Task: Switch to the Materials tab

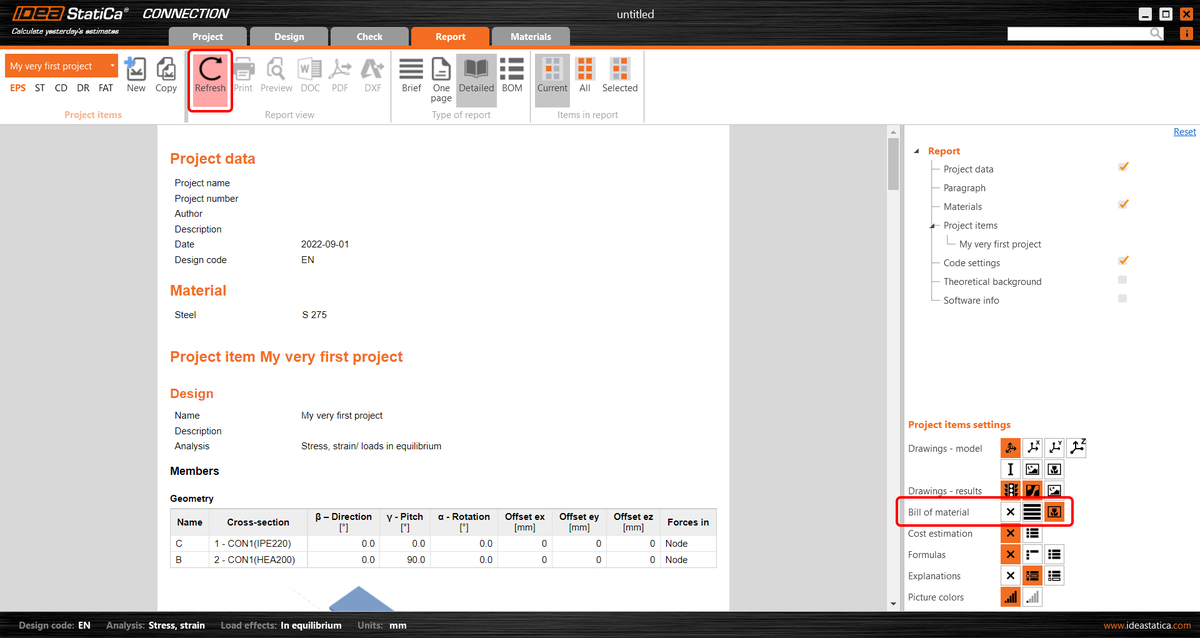Action: [530, 37]
